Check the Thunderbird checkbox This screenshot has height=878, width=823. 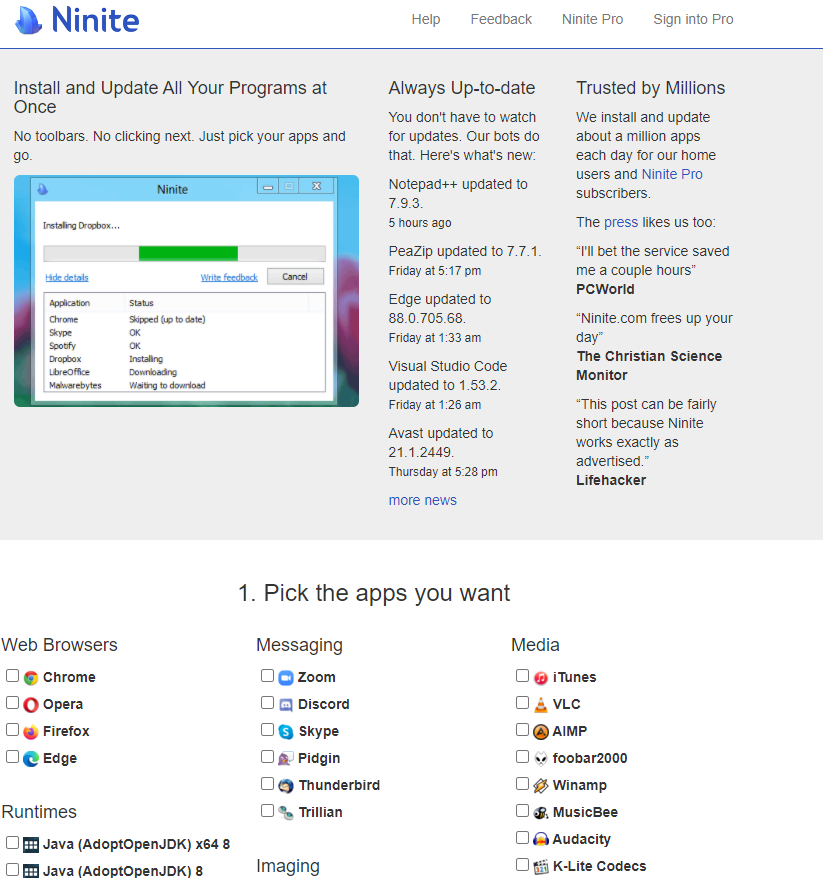tap(268, 784)
